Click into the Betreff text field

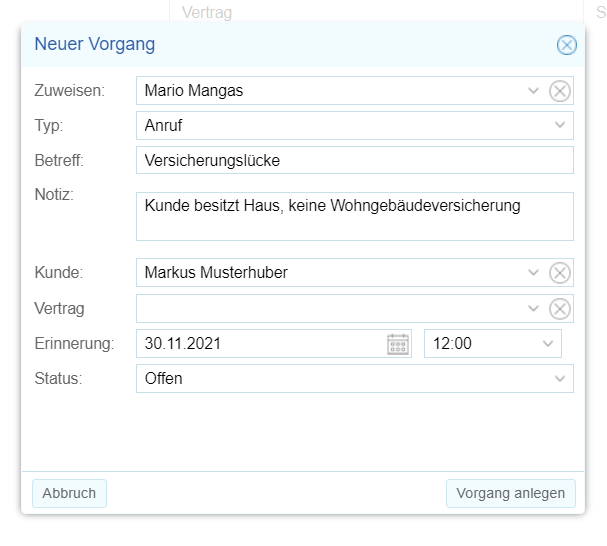pos(354,160)
